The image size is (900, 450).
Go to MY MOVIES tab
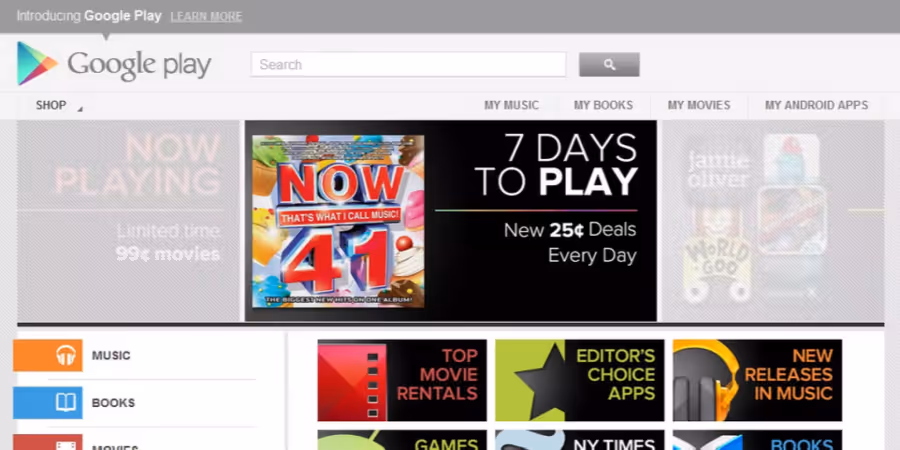tap(699, 106)
